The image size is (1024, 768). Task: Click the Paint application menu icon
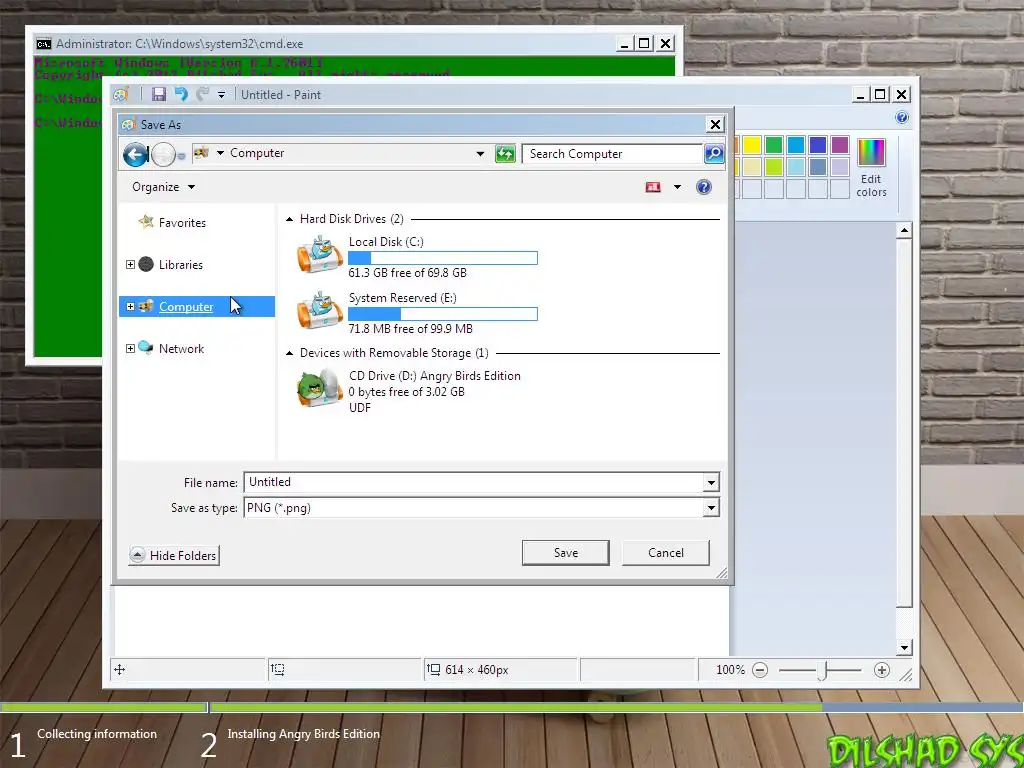click(121, 95)
